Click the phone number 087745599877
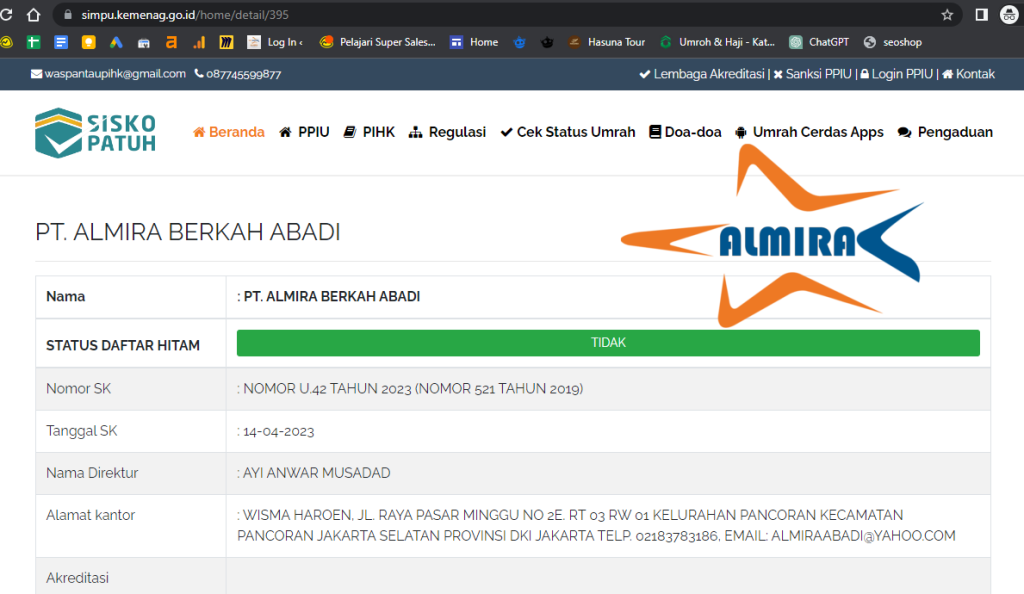Viewport: 1024px width, 594px height. [238, 74]
